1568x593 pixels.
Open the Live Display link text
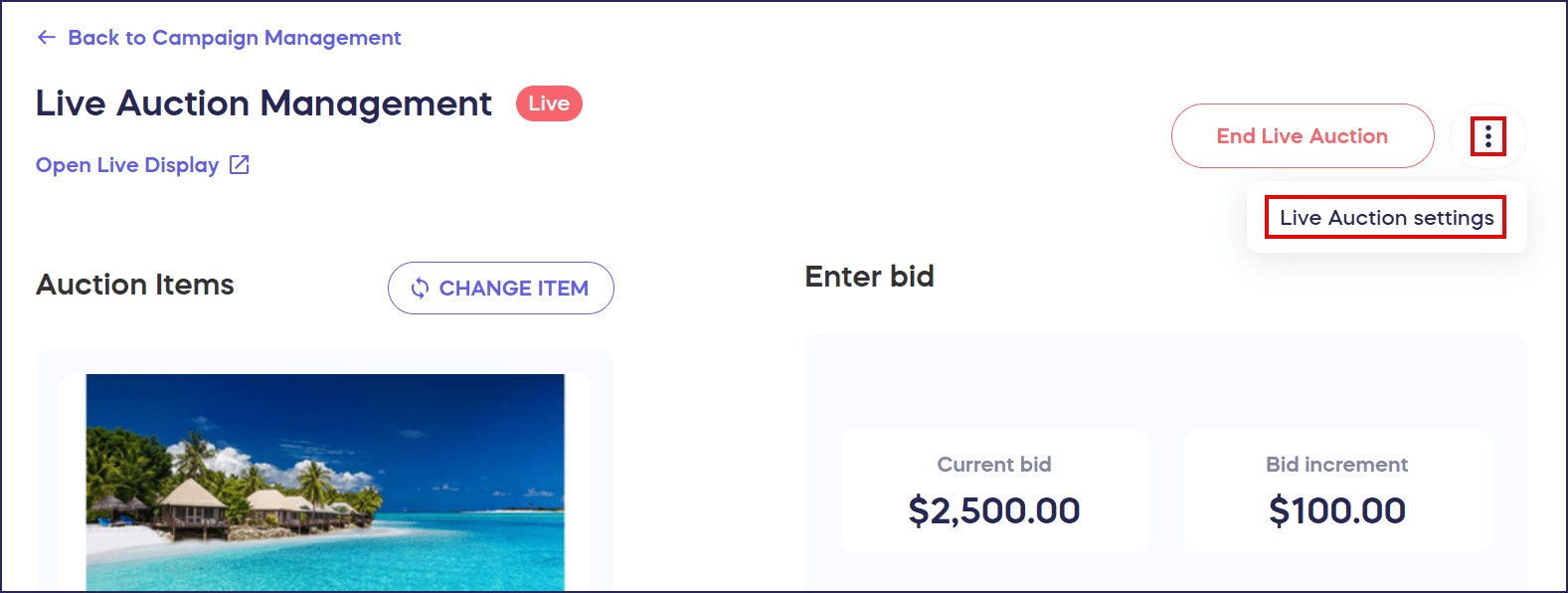(x=127, y=165)
